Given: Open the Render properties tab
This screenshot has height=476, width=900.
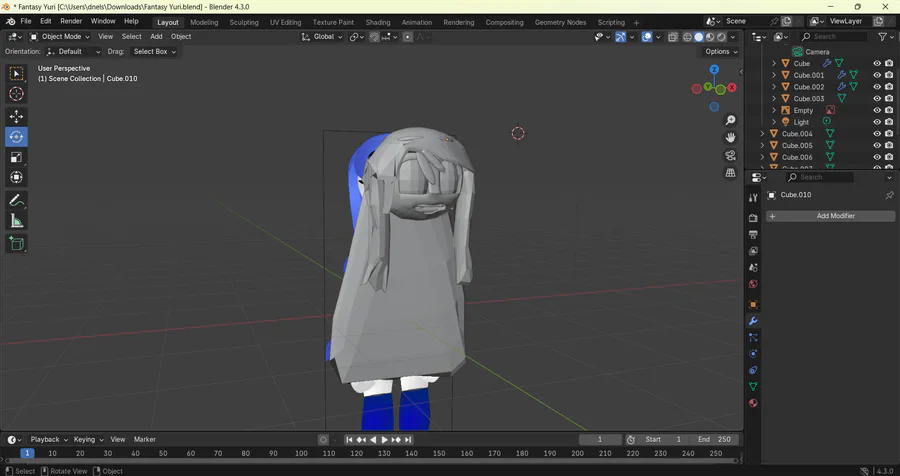Looking at the screenshot, I should [753, 218].
